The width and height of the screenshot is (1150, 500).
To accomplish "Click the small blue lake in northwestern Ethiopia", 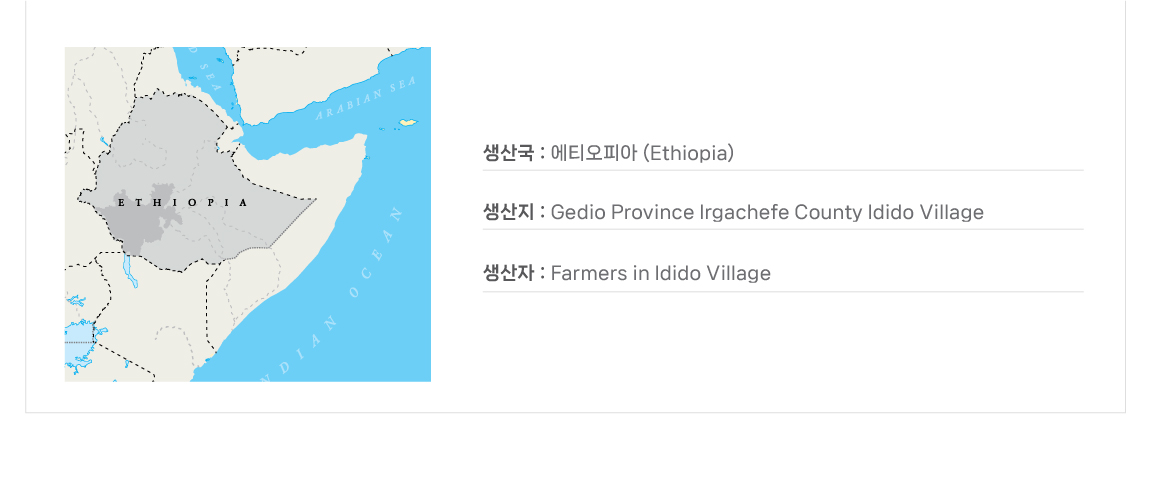I will (103, 142).
